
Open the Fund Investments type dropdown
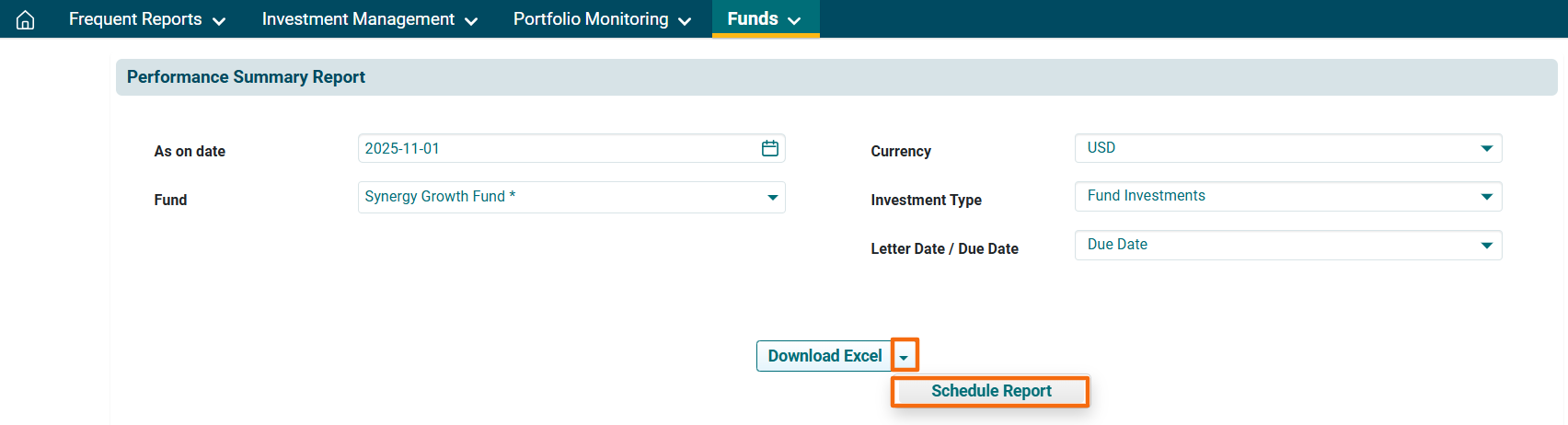coord(1287,196)
